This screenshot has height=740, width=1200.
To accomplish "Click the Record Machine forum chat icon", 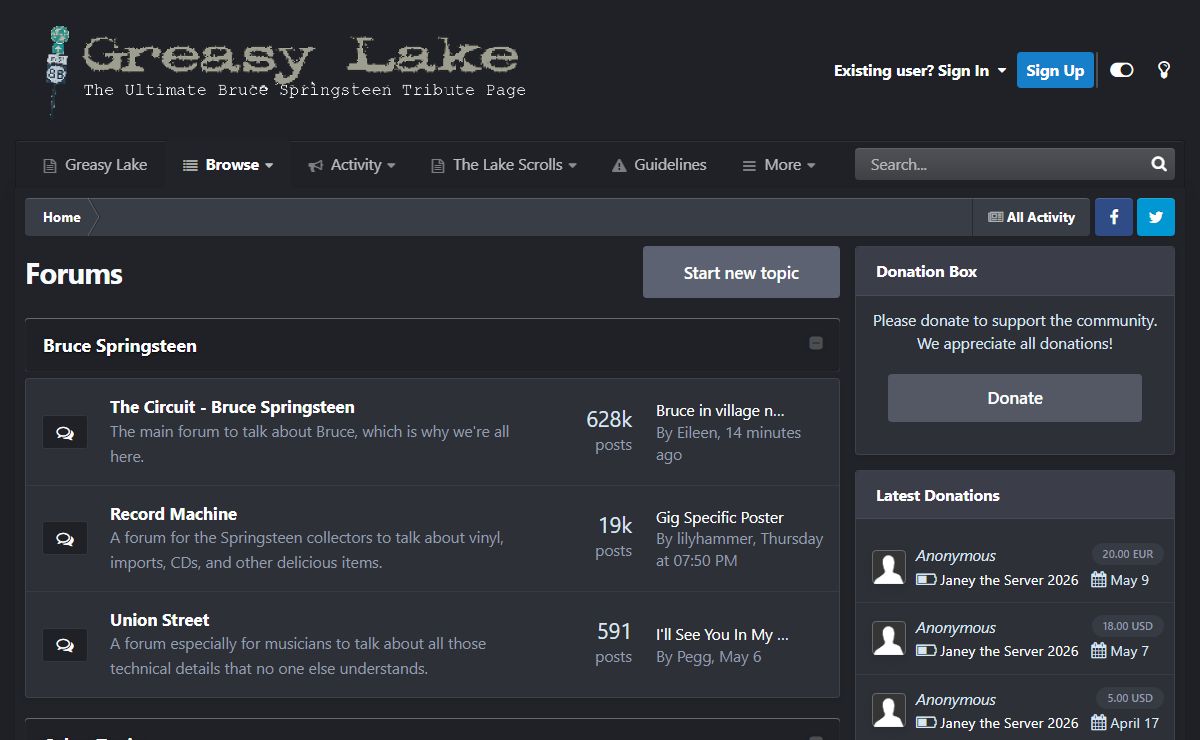I will pos(65,538).
